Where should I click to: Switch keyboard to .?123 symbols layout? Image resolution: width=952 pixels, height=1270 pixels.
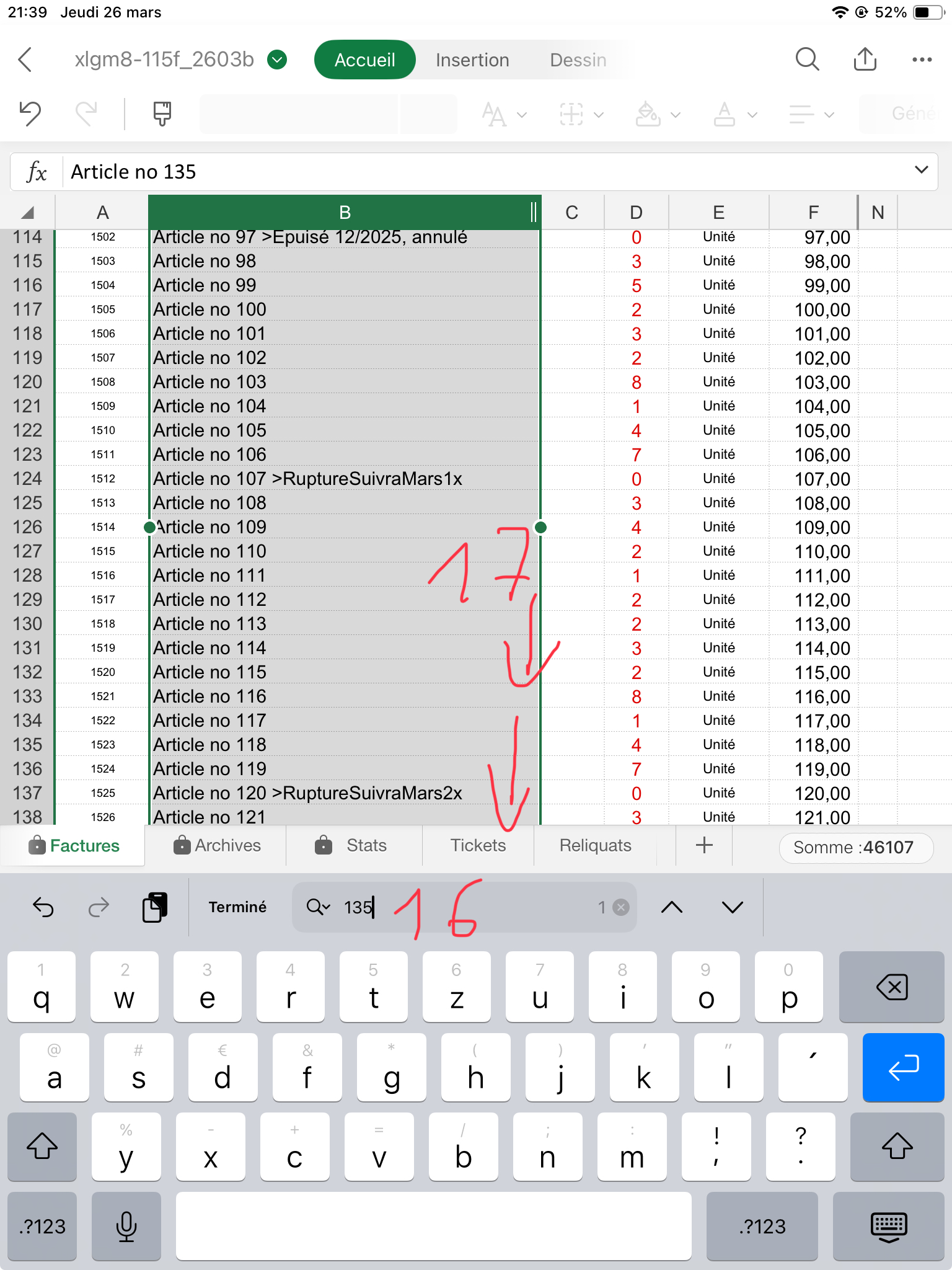click(x=42, y=1226)
